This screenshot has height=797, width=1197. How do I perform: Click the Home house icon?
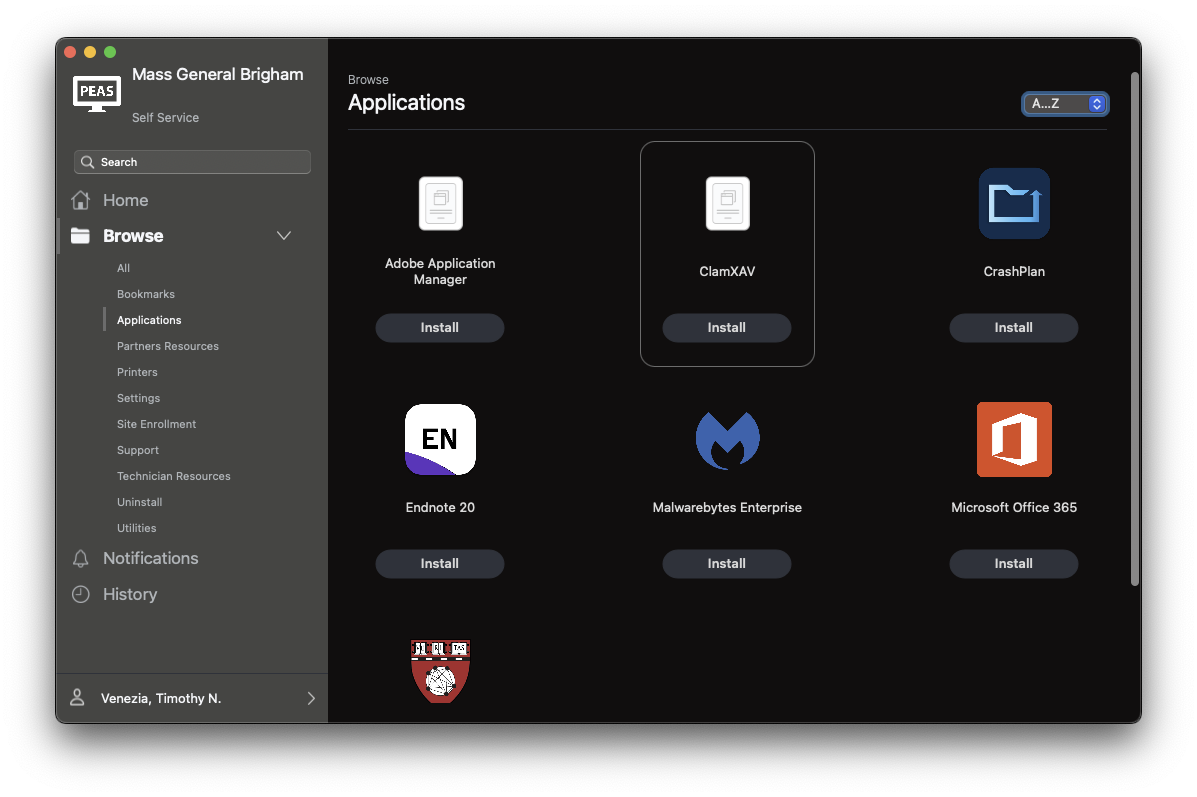[x=80, y=200]
